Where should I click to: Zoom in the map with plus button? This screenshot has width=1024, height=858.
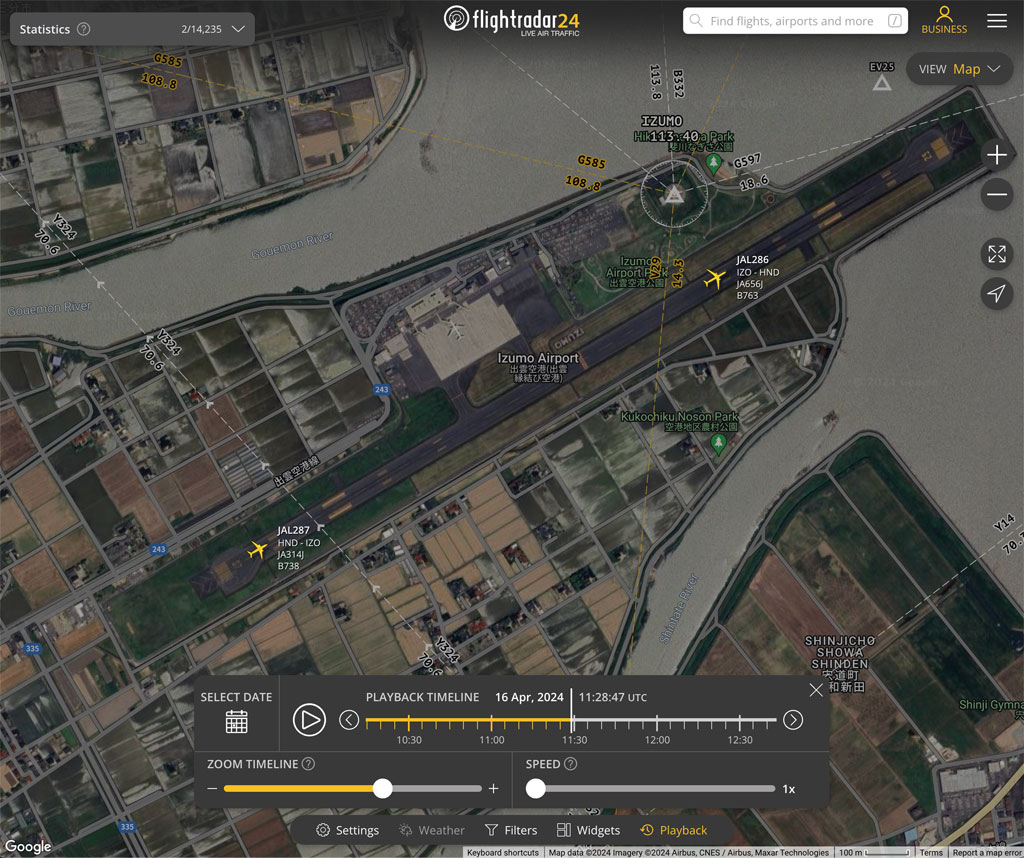996,155
